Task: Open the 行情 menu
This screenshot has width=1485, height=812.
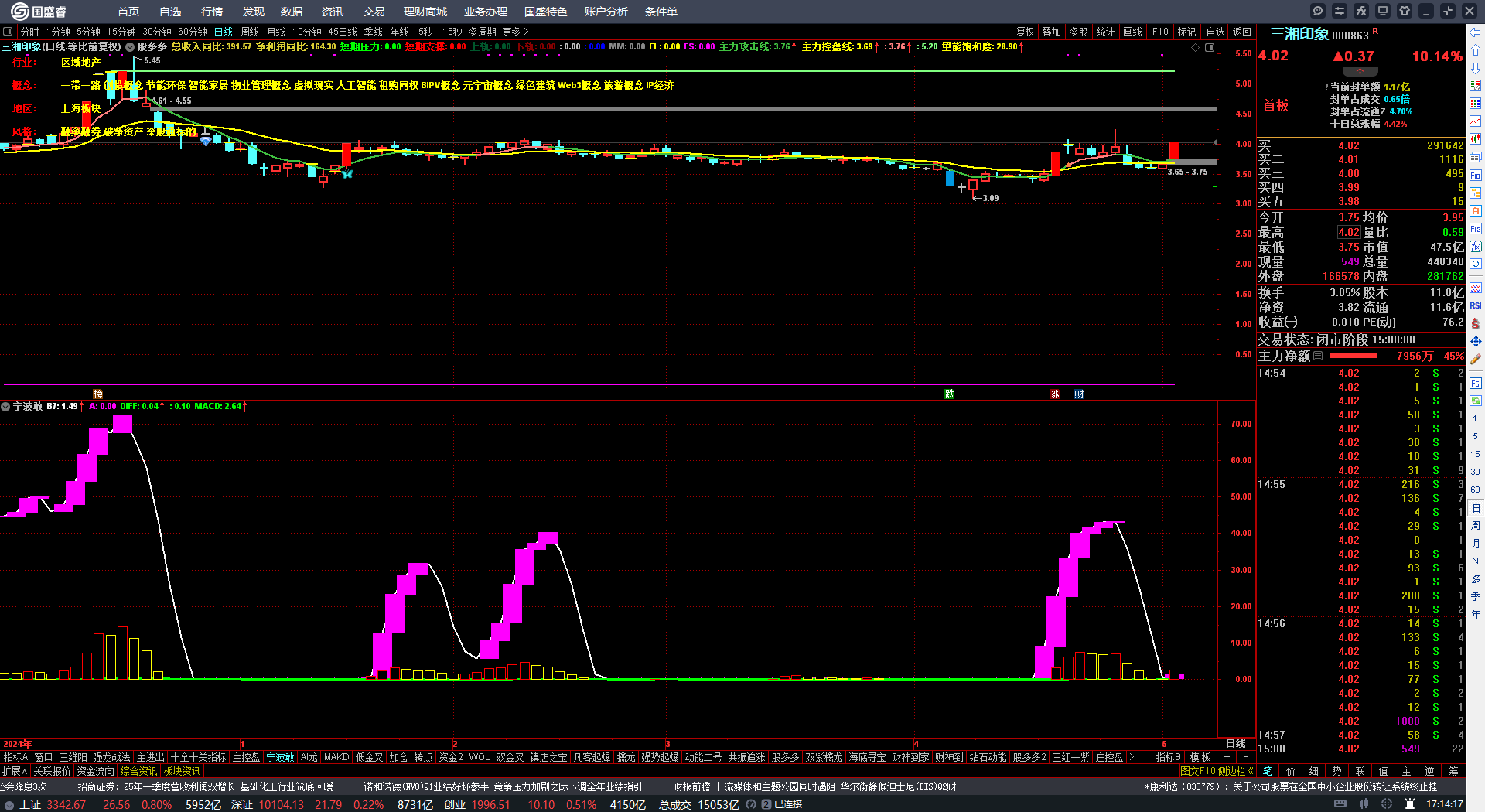Action: tap(211, 12)
